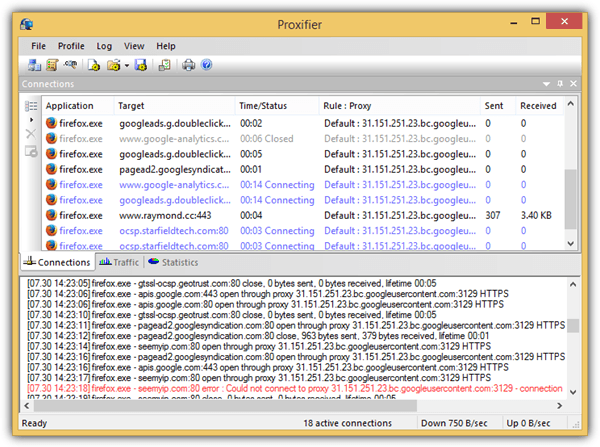Screen dimensions: 600x447
Task: Click the list view icon beside Application header
Action: [x=31, y=106]
